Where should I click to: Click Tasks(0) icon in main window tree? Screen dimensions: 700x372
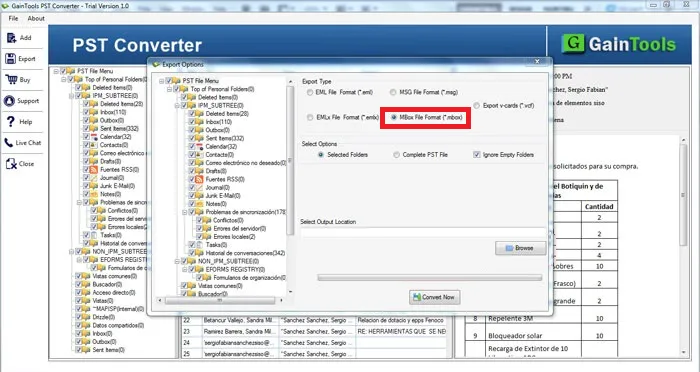pyautogui.click(x=94, y=235)
